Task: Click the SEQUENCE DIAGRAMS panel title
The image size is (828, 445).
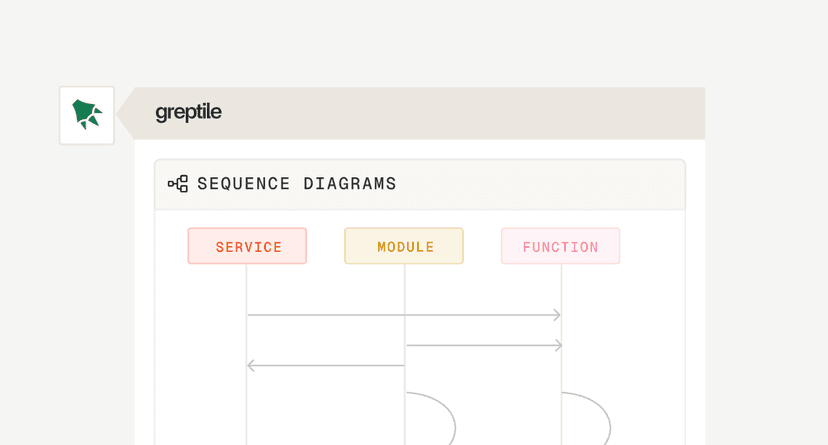Action: click(x=296, y=184)
